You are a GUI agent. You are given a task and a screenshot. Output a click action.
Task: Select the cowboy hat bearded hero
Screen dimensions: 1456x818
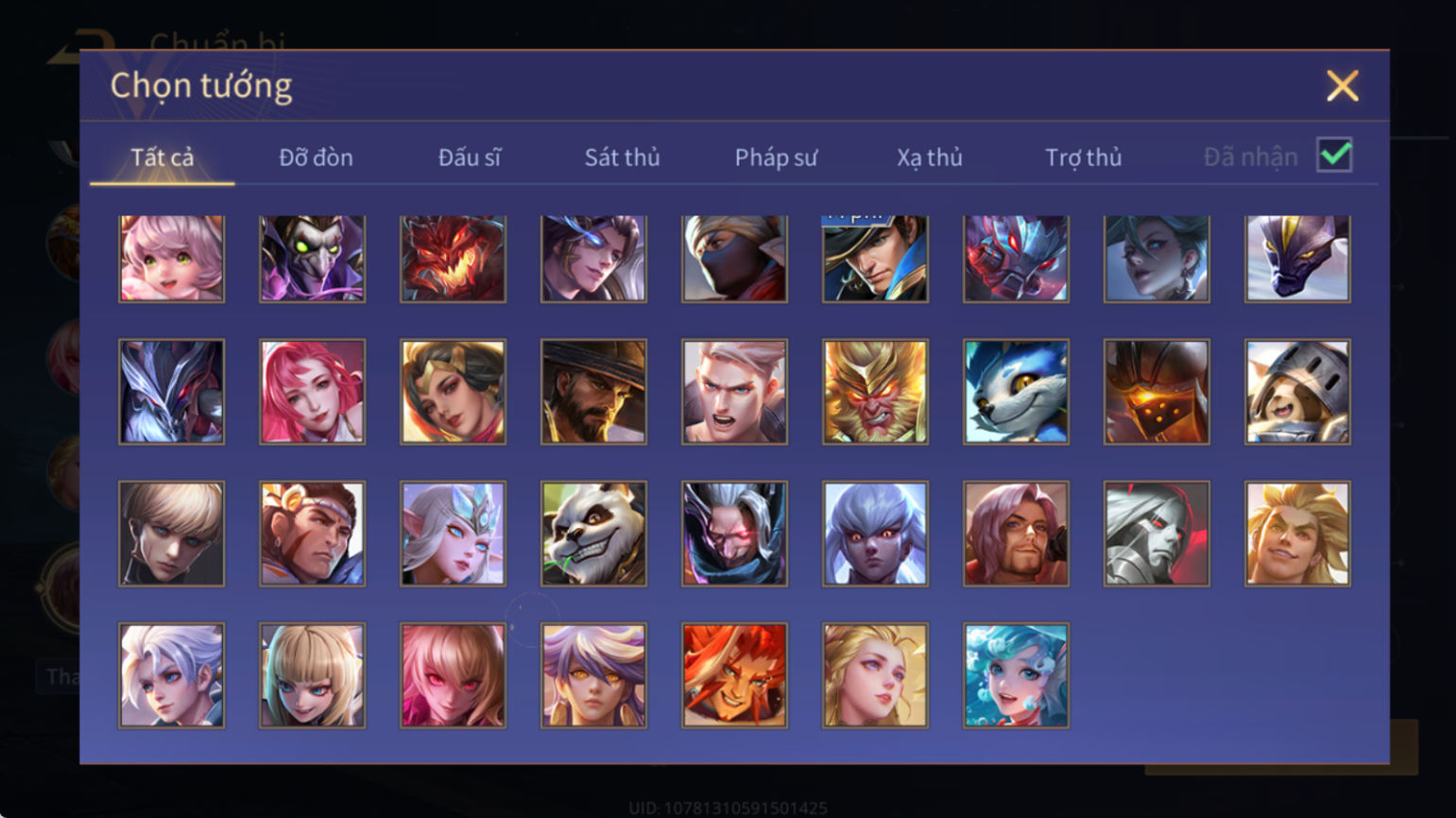[x=593, y=392]
